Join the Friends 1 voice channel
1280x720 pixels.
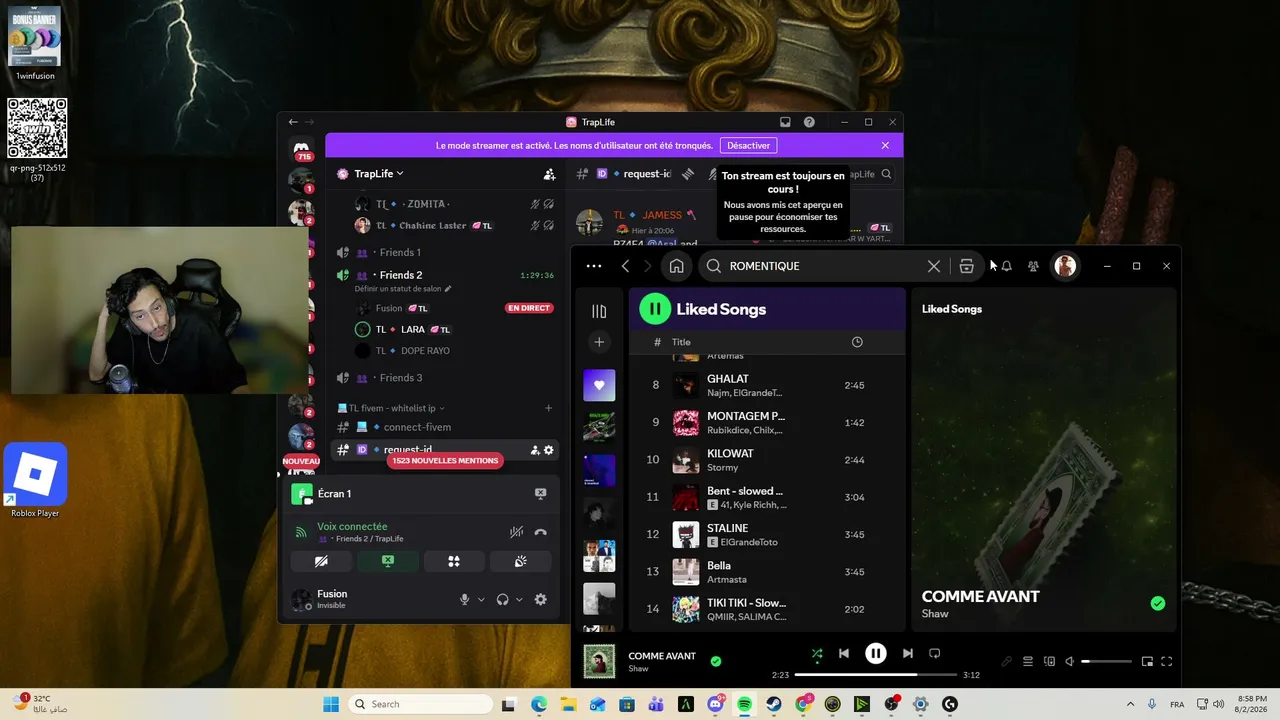446,252
